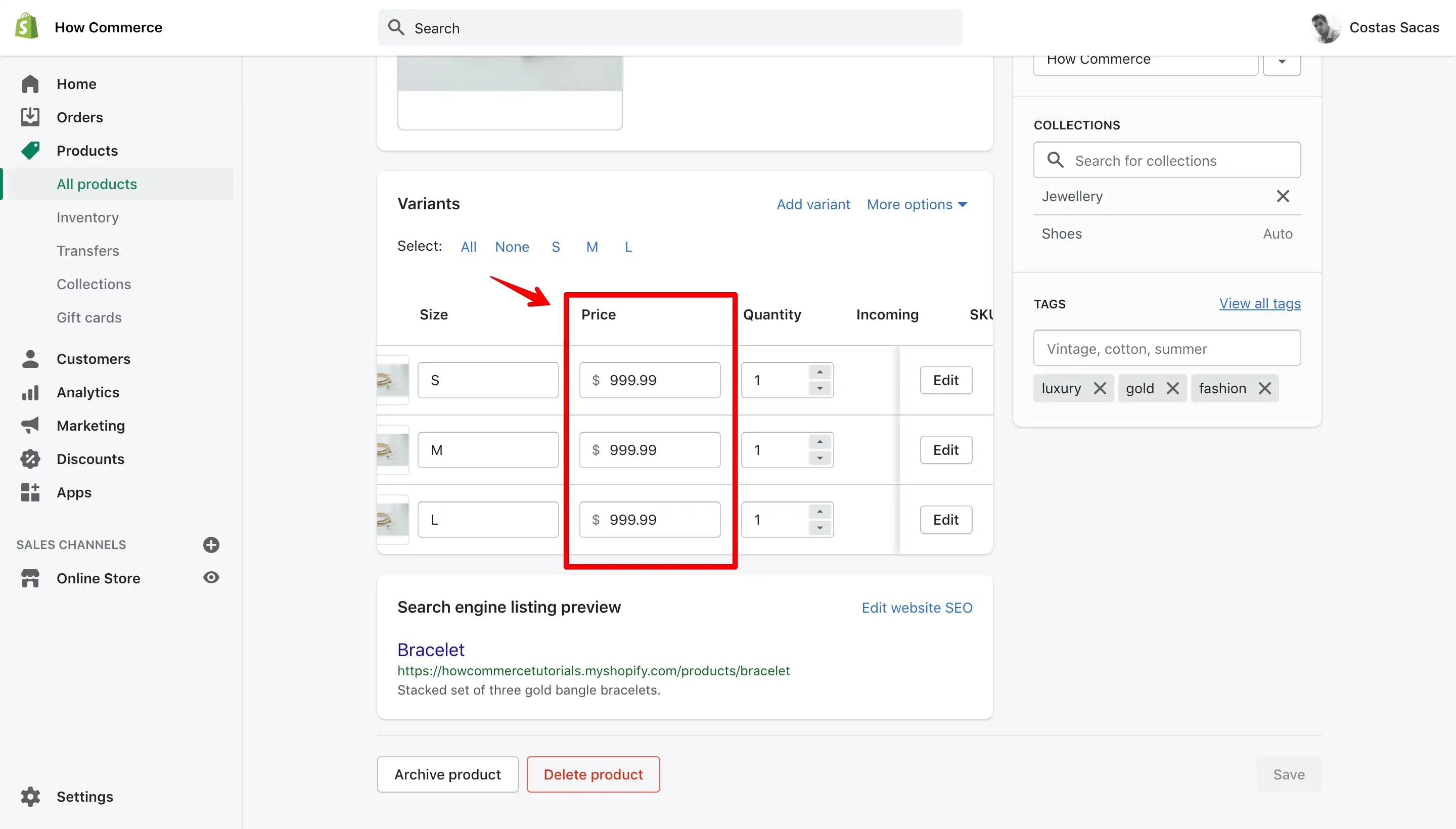Click the Shoes collection row

1167,234
